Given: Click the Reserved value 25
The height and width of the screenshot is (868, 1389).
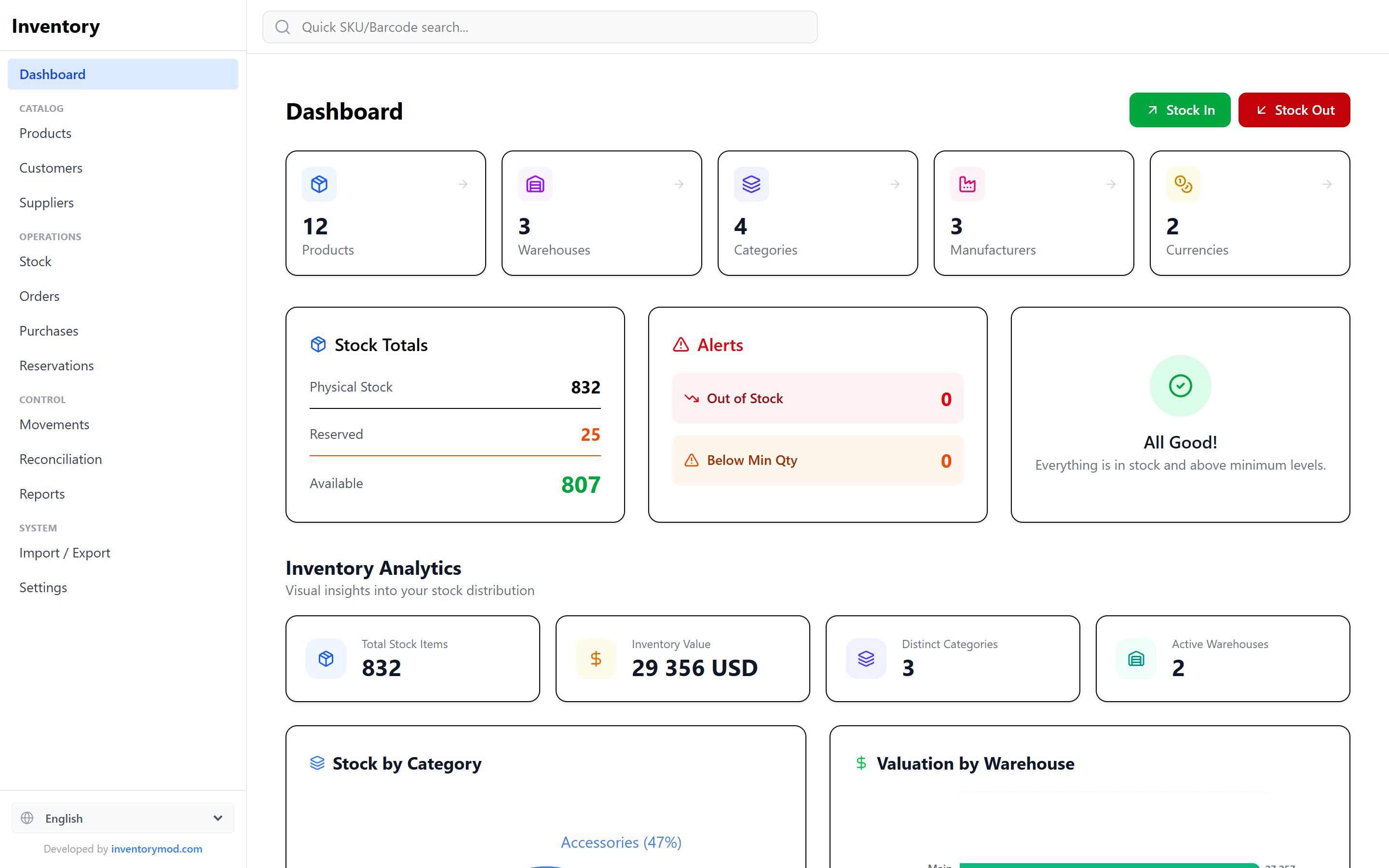Looking at the screenshot, I should (x=590, y=434).
